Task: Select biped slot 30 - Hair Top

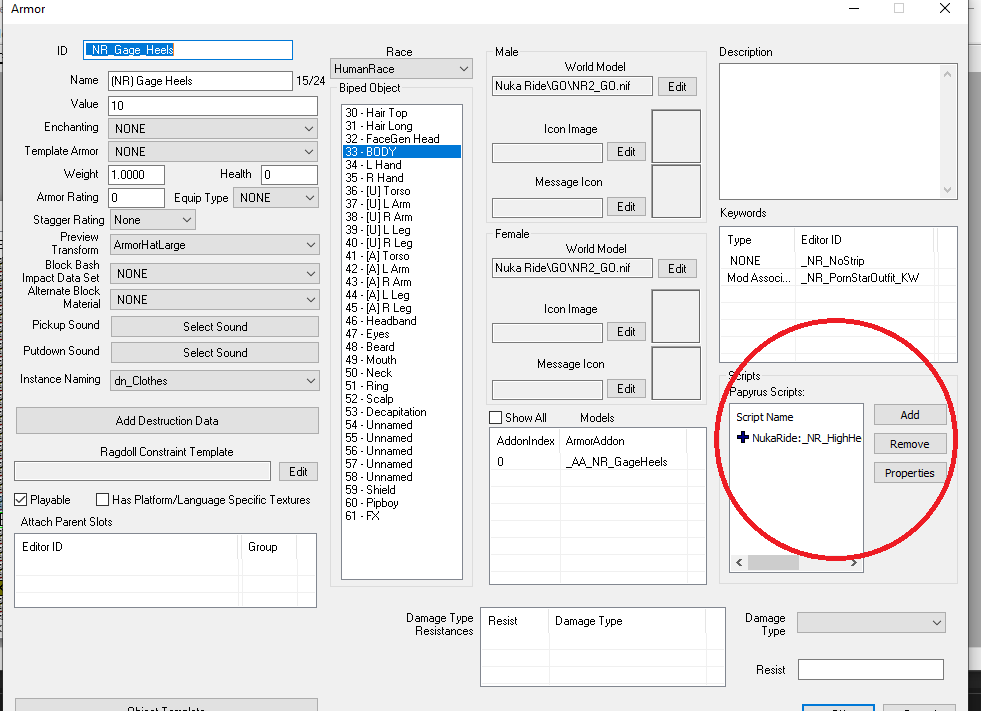Action: click(x=402, y=113)
